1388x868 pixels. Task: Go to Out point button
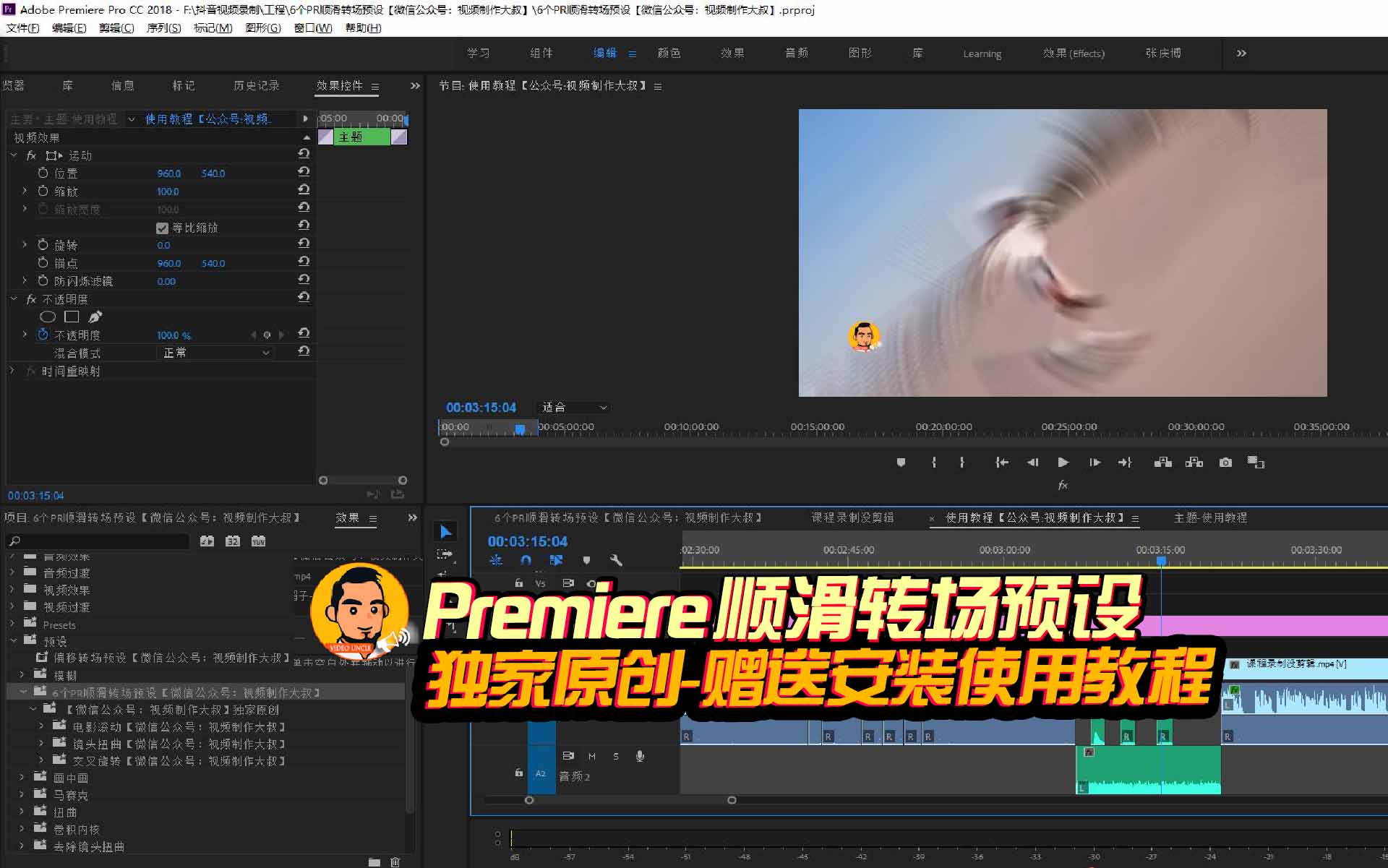pyautogui.click(x=1125, y=463)
